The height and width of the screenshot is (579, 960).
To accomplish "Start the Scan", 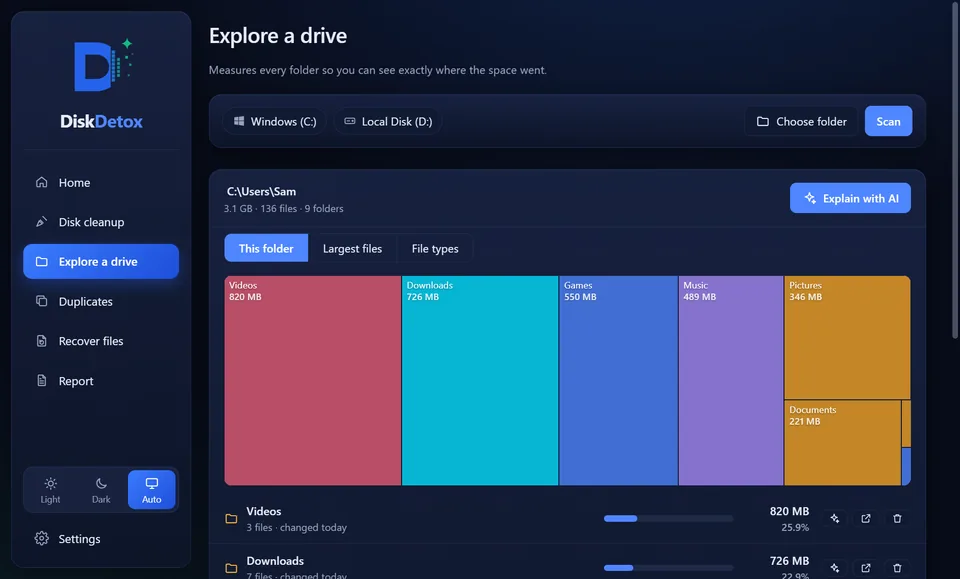I will [888, 121].
